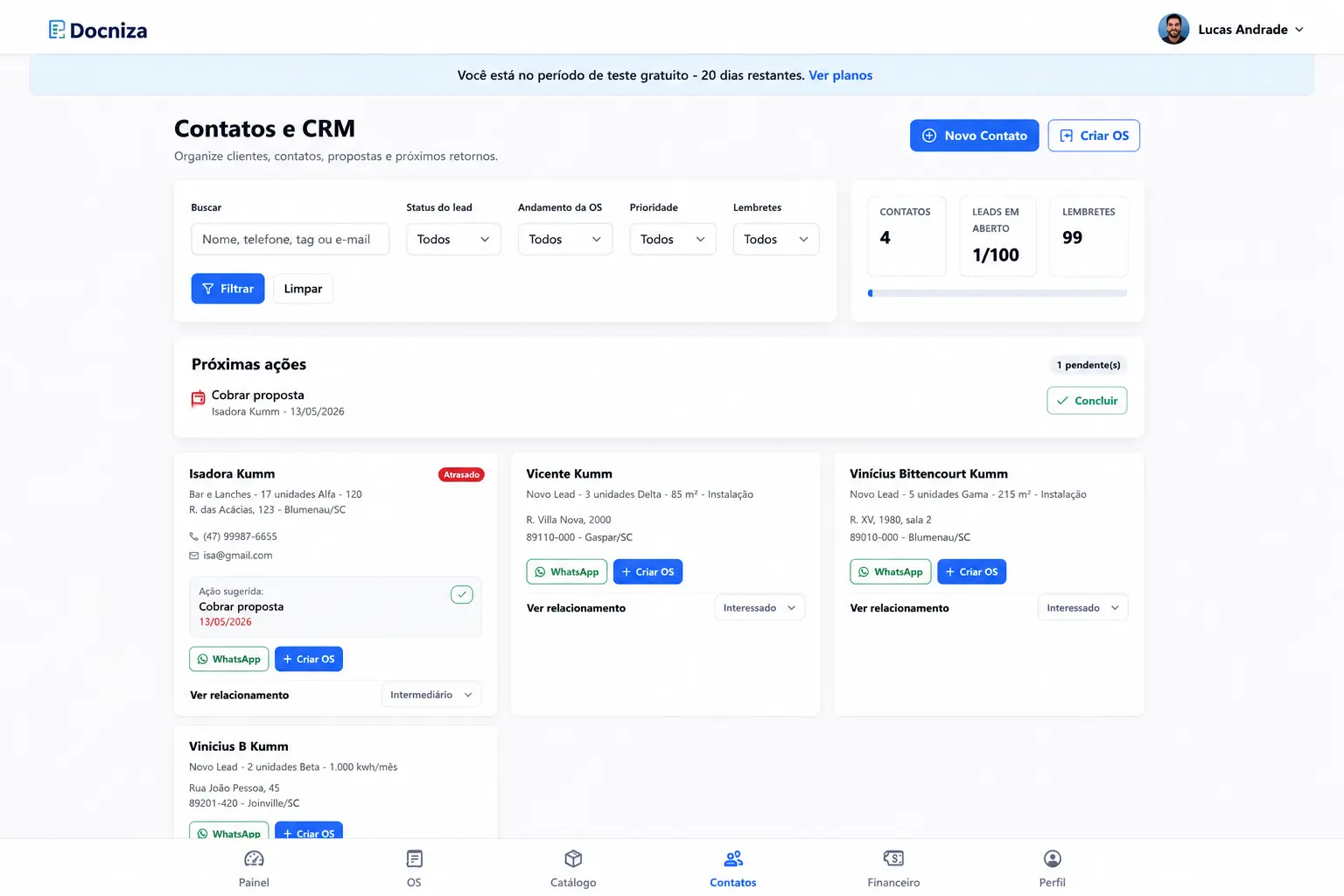Open the Prioridade filter dropdown
This screenshot has width=1344, height=896.
pos(673,240)
